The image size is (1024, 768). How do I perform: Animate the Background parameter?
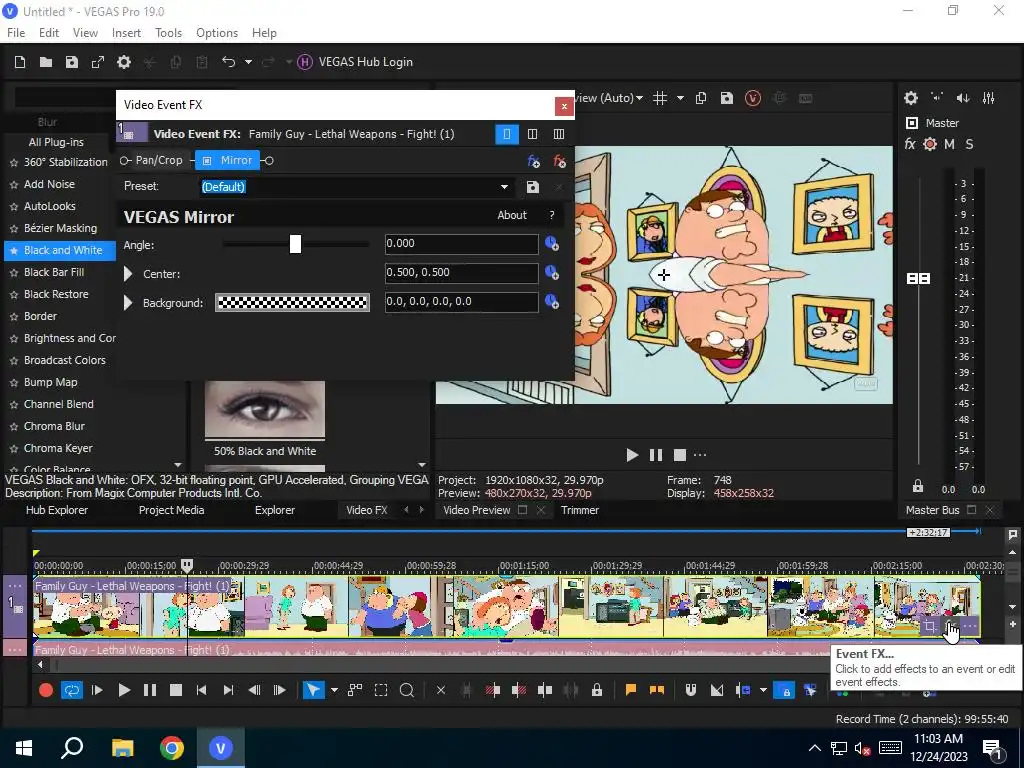click(552, 302)
